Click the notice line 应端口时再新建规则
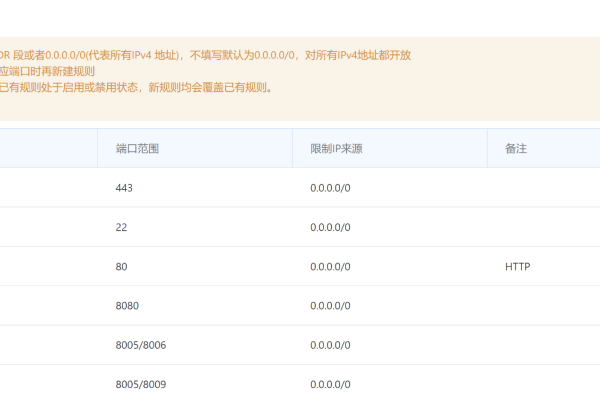The image size is (600, 400). pyautogui.click(x=47, y=72)
